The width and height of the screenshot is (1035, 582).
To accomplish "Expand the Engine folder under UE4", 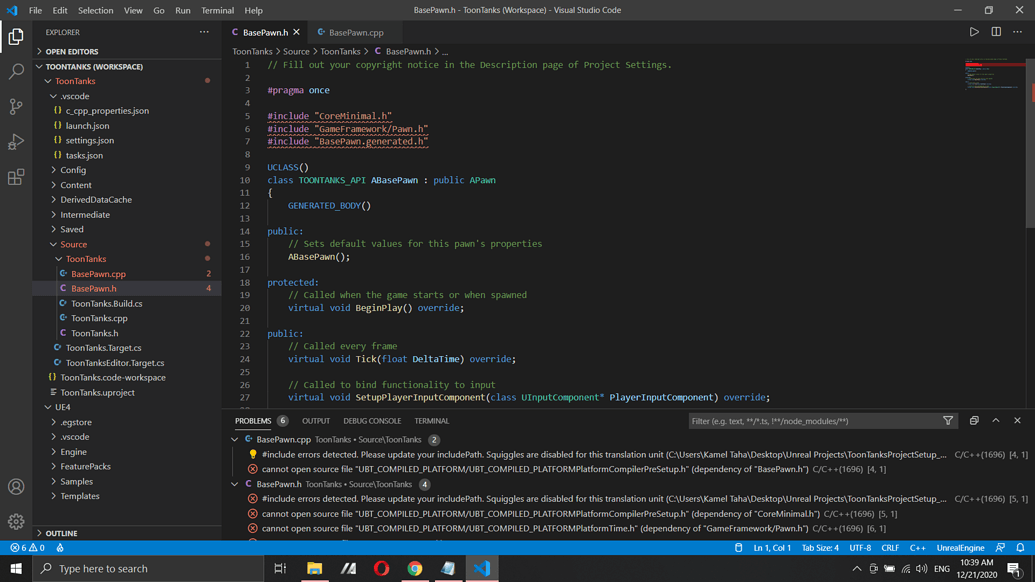I will (x=72, y=451).
